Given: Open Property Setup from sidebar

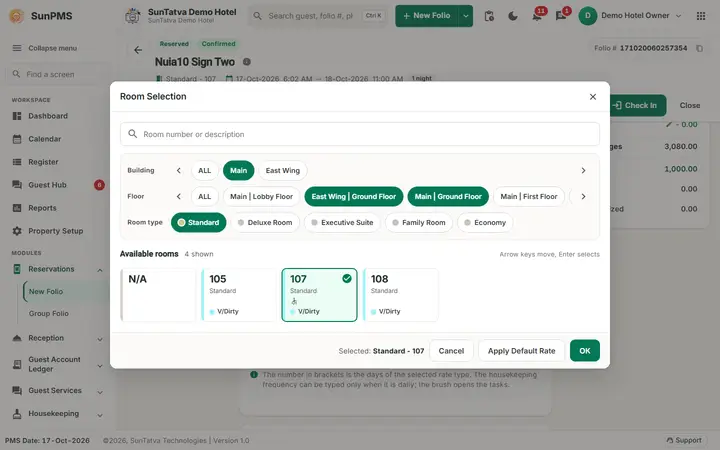Looking at the screenshot, I should 55,231.
